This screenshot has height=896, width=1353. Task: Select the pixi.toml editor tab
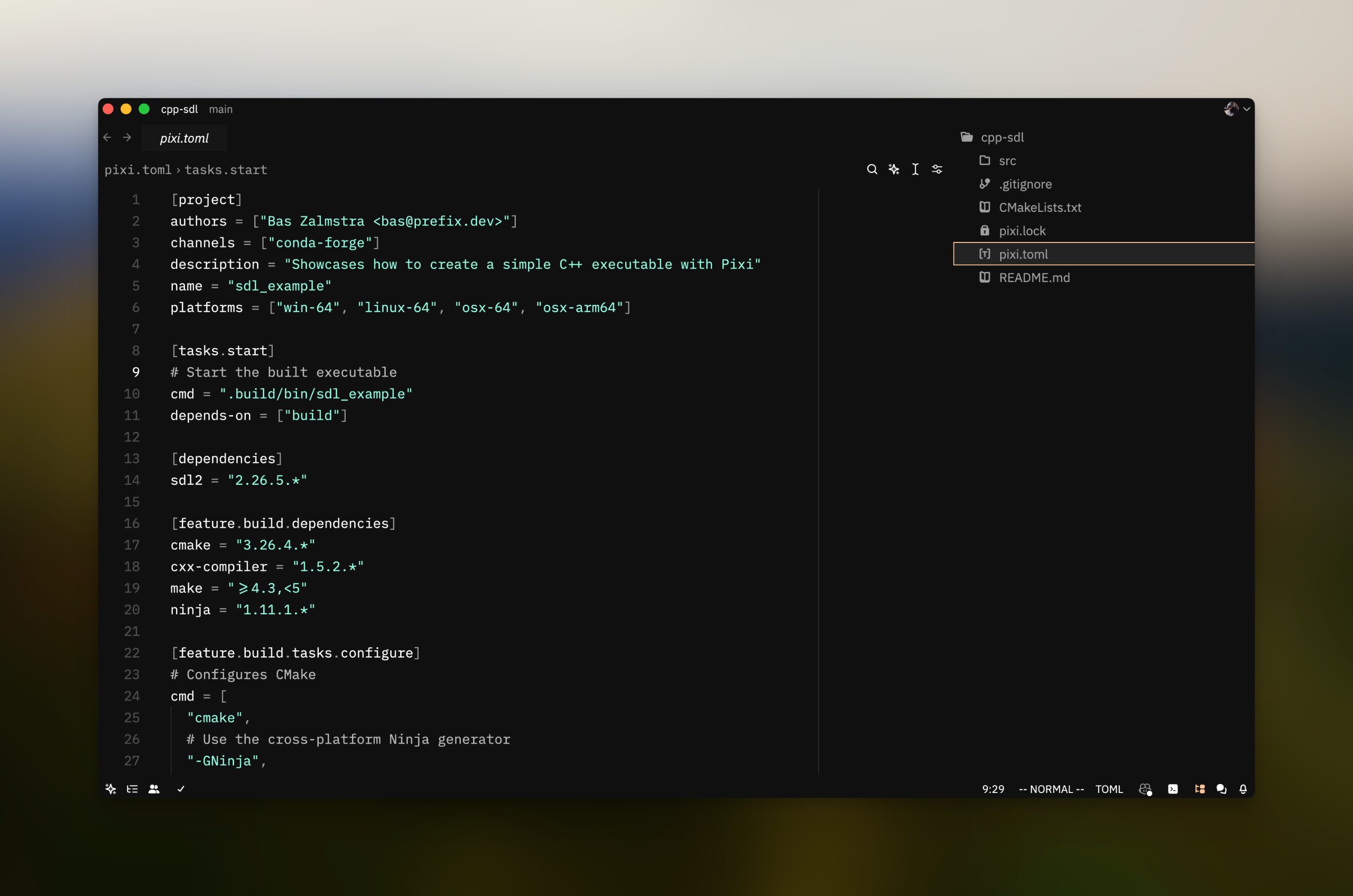tap(184, 138)
